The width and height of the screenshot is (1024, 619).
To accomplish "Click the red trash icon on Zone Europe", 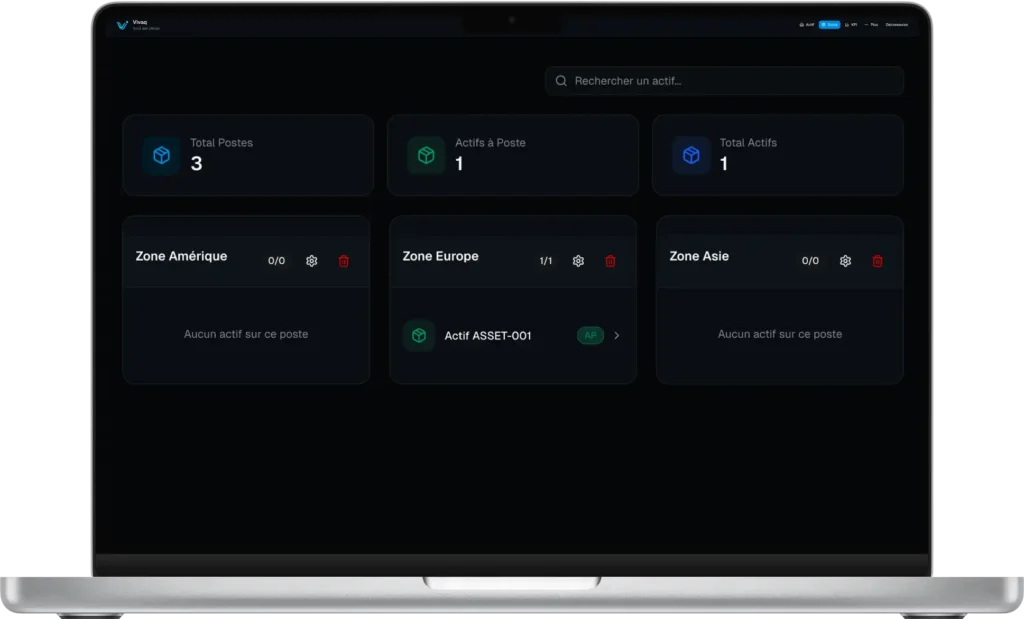I will [x=610, y=261].
